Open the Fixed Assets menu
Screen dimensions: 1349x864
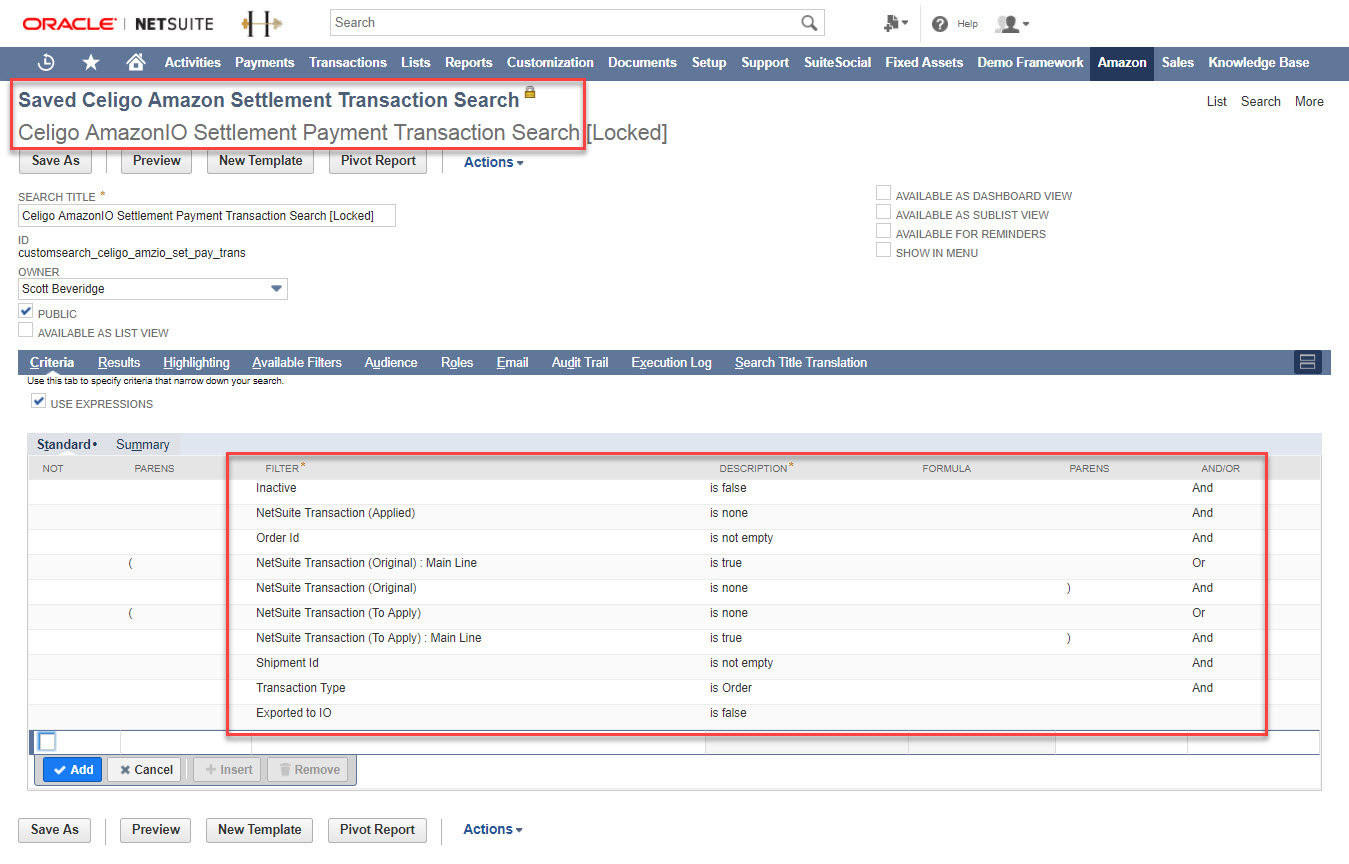click(x=924, y=62)
